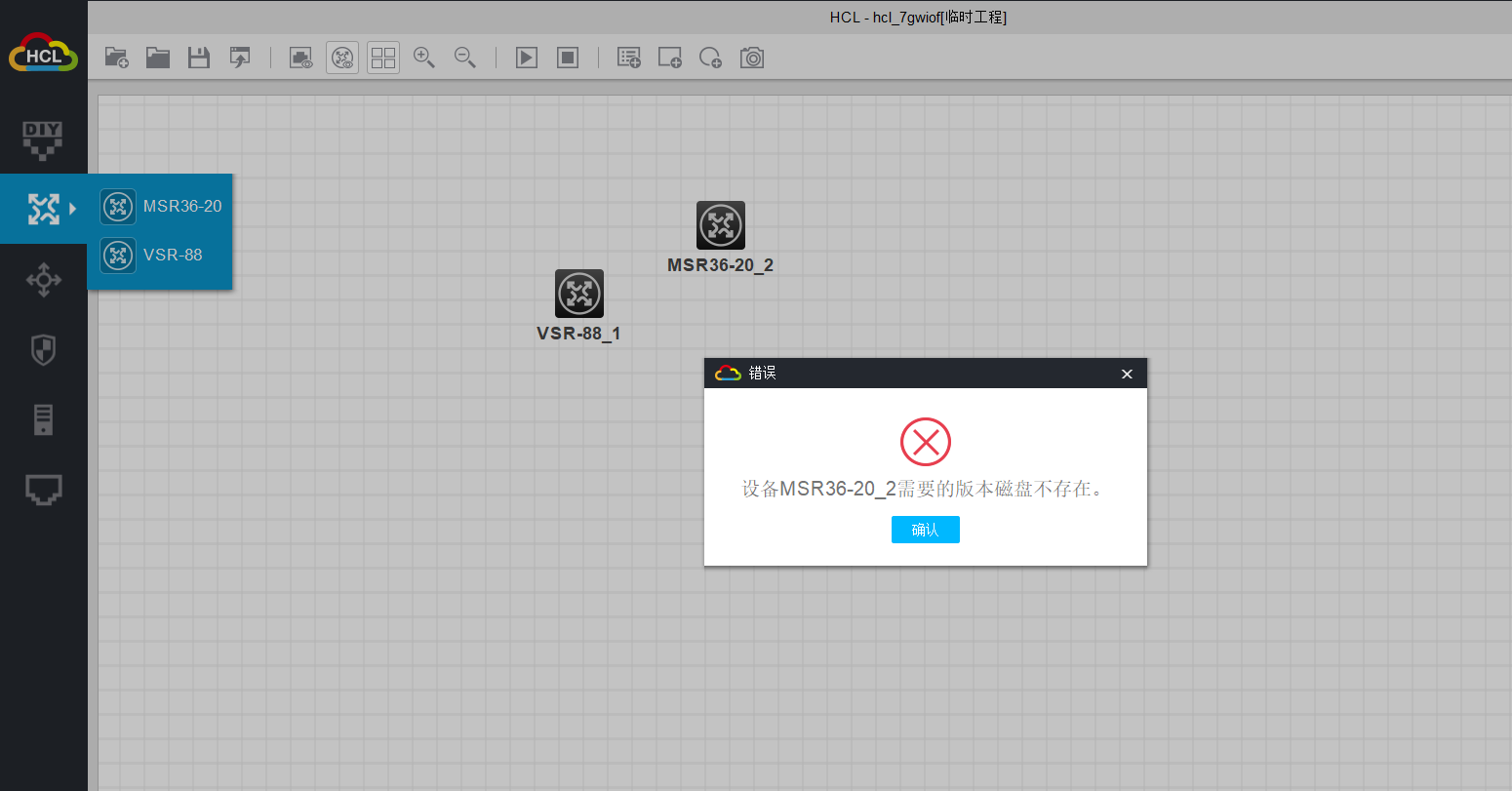Click the 错误 dialog title text
This screenshot has width=1512, height=791.
pos(762,374)
